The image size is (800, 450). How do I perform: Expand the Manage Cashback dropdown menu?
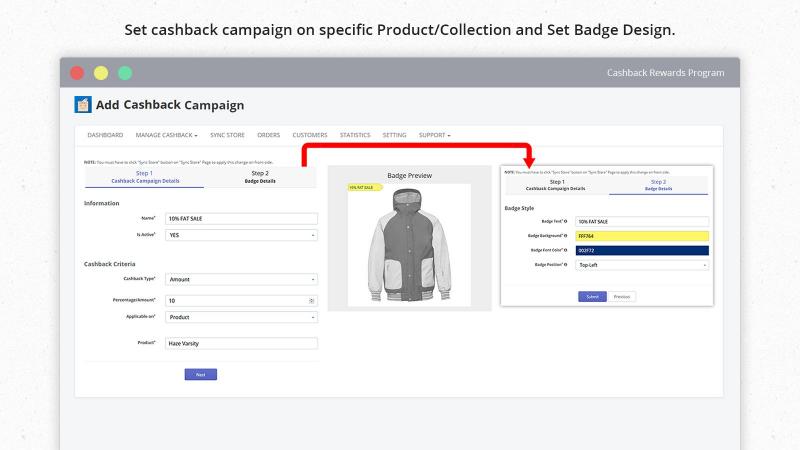(166, 135)
